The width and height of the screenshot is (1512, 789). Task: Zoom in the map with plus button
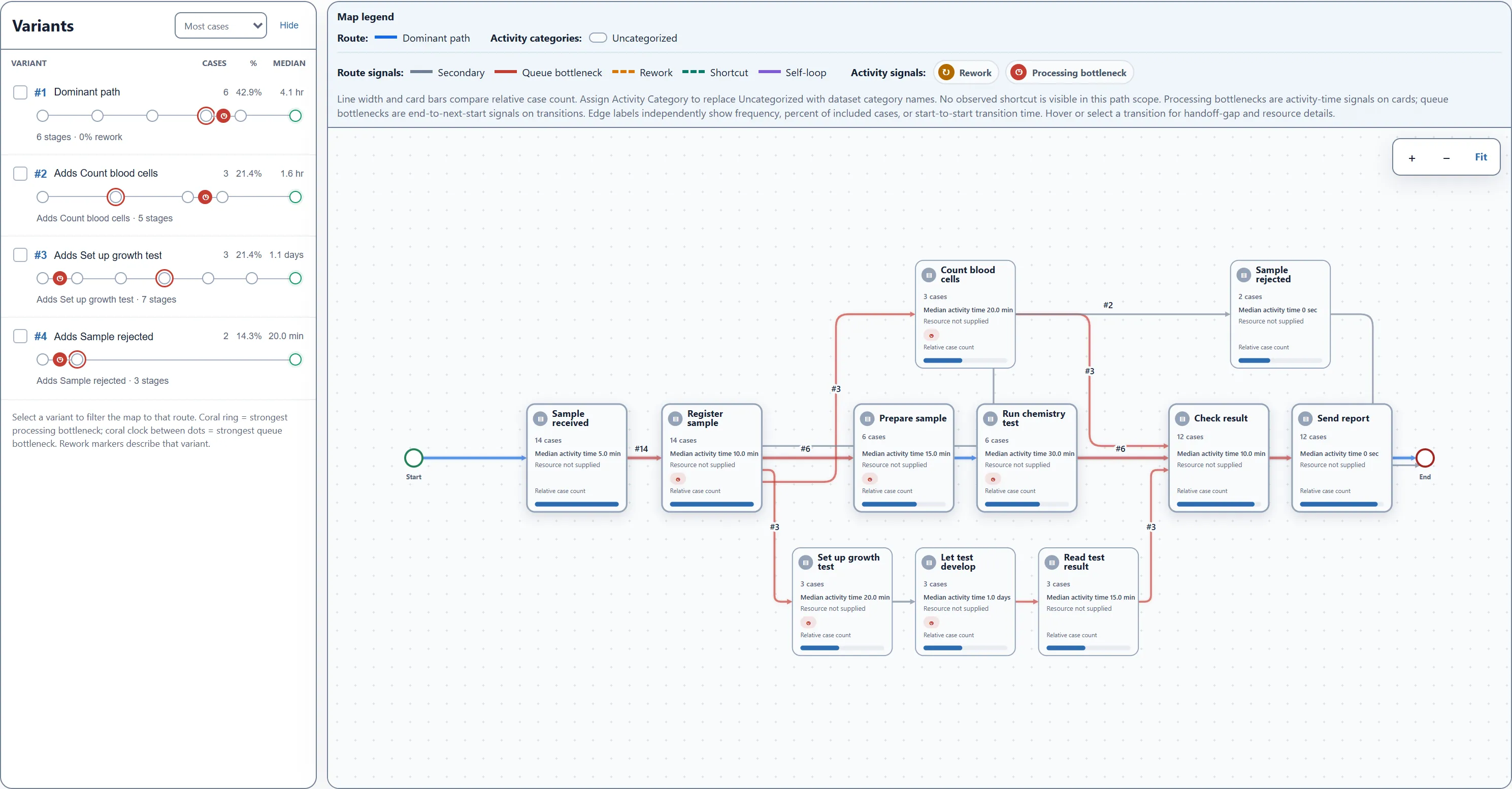pyautogui.click(x=1411, y=158)
